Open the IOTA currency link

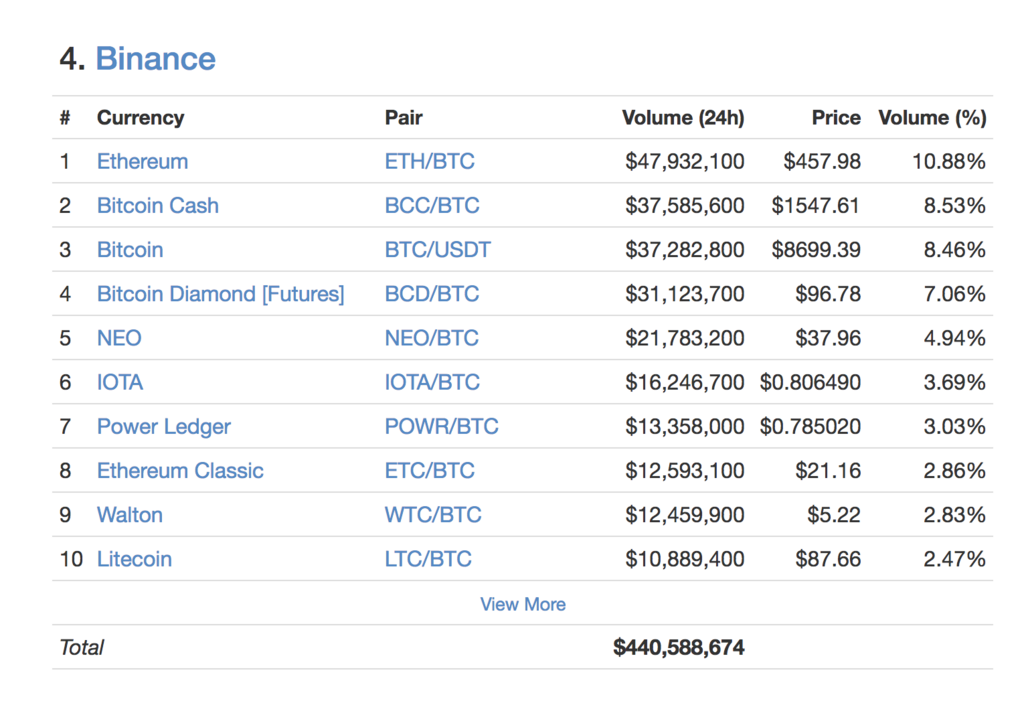(120, 382)
